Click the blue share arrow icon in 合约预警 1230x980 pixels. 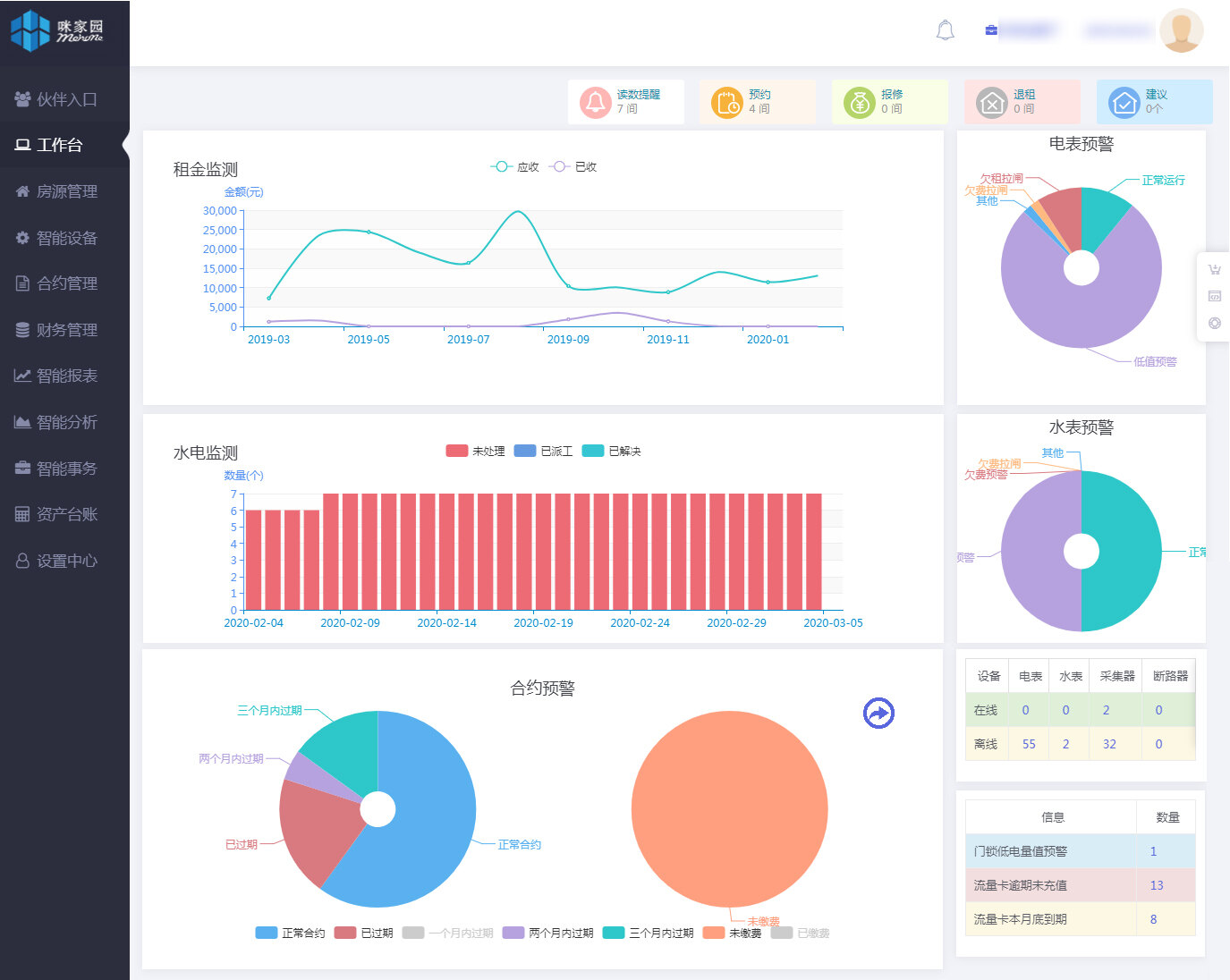(878, 713)
